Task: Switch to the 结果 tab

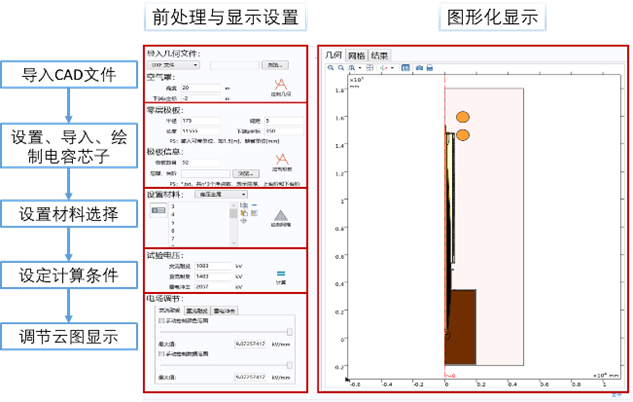Action: point(380,55)
